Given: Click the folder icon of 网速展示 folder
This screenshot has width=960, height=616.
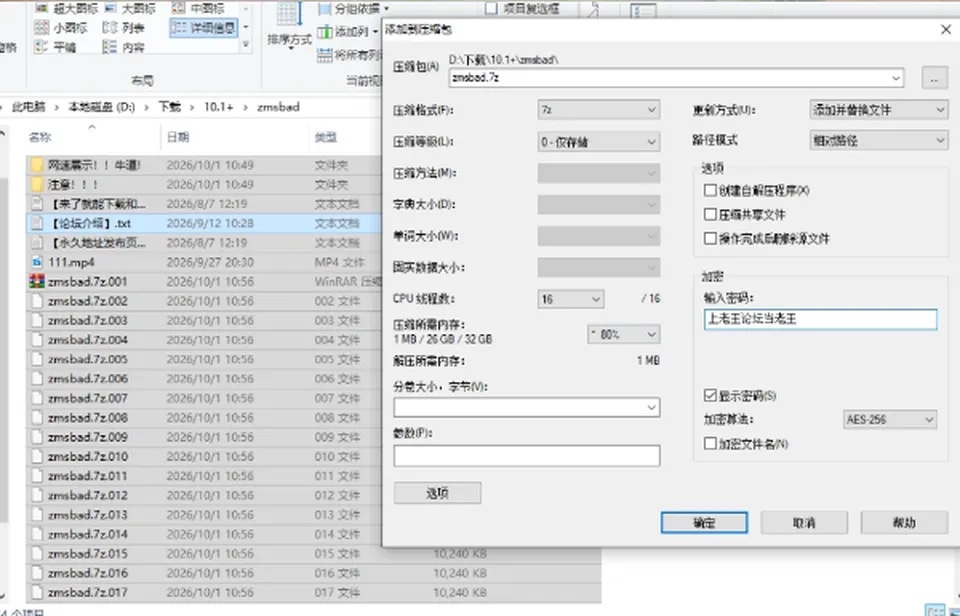Looking at the screenshot, I should click(x=37, y=165).
